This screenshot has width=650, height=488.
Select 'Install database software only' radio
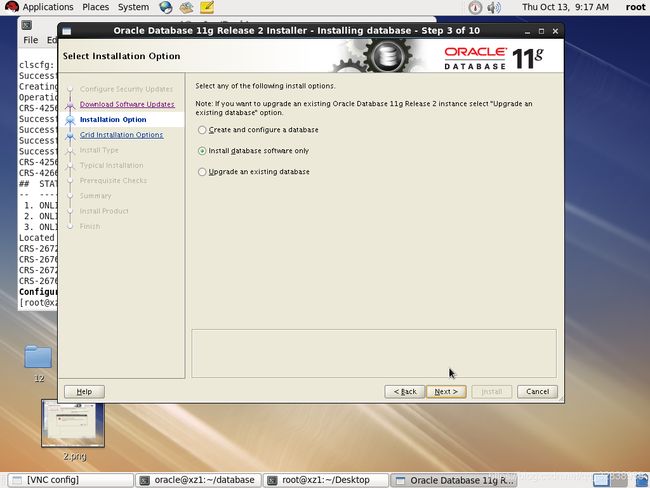point(202,151)
